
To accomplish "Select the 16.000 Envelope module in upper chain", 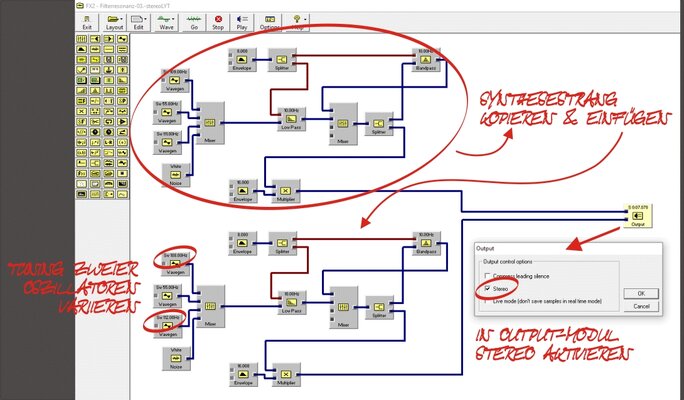I will pyautogui.click(x=243, y=191).
